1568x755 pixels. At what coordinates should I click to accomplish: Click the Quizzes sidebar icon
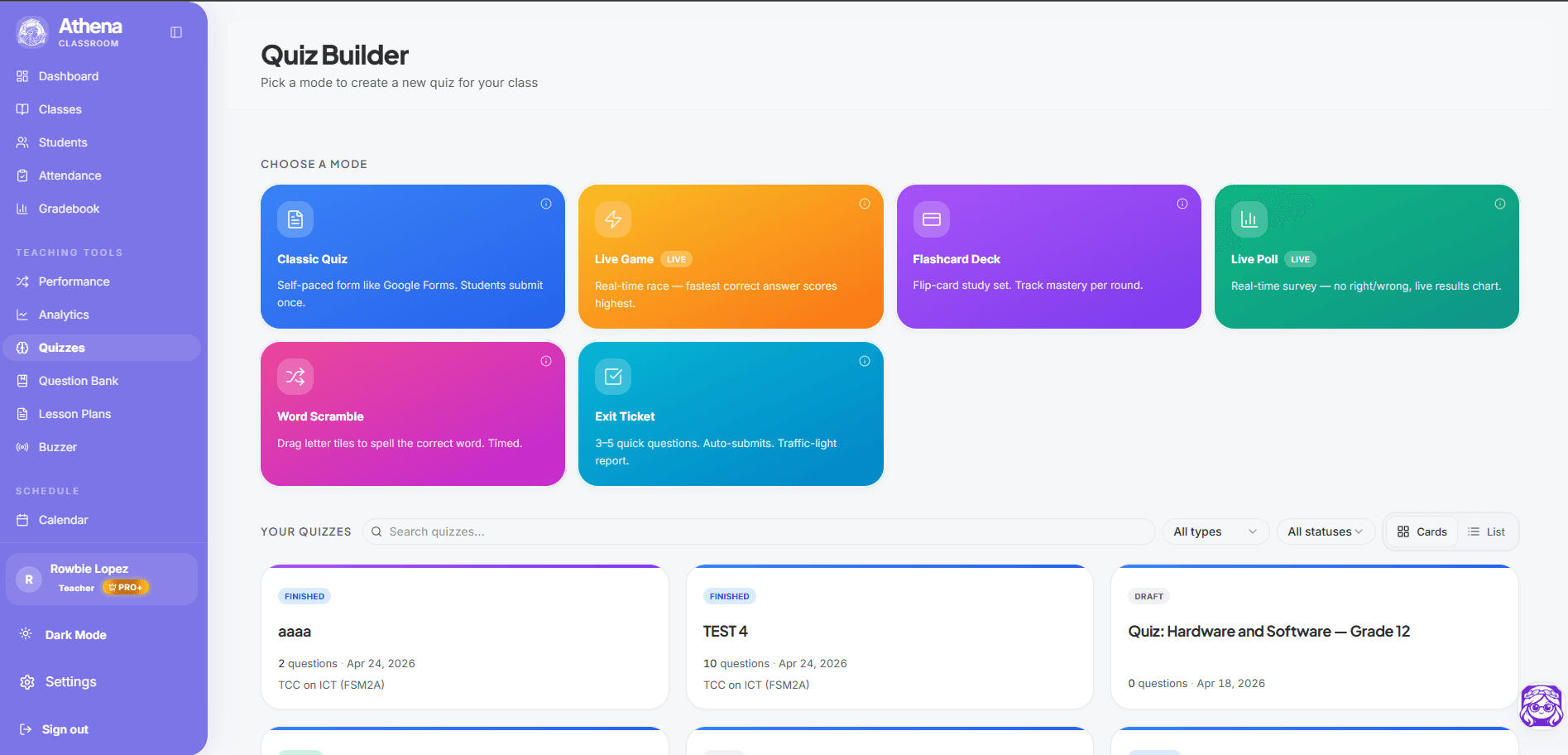click(x=22, y=348)
